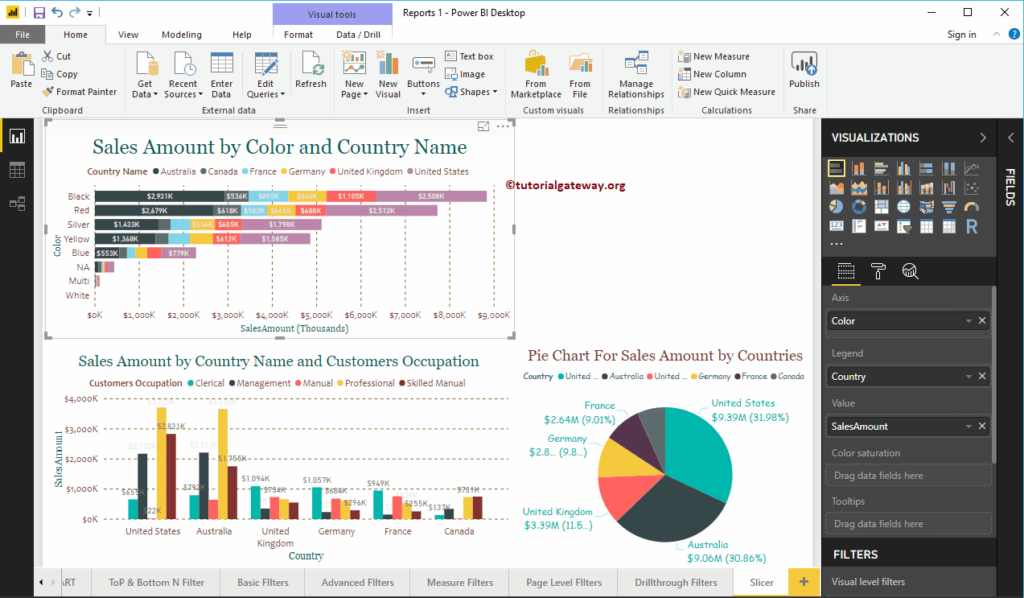Remove the Country field from Legend
Image resolution: width=1024 pixels, height=598 pixels.
[x=982, y=376]
